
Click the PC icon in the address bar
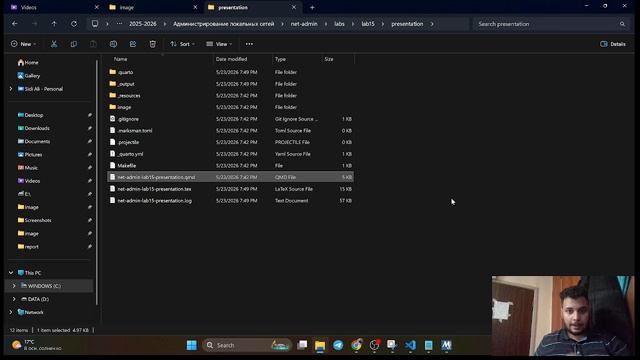point(95,24)
